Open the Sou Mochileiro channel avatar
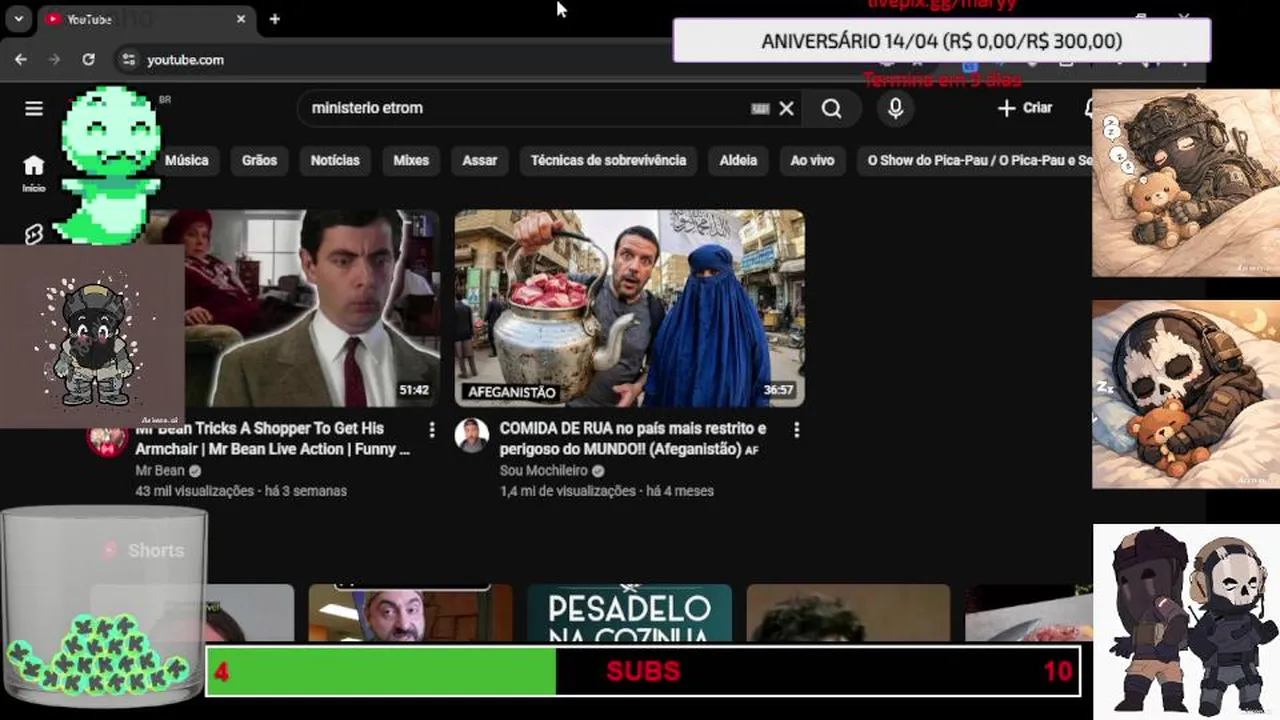 [x=472, y=436]
